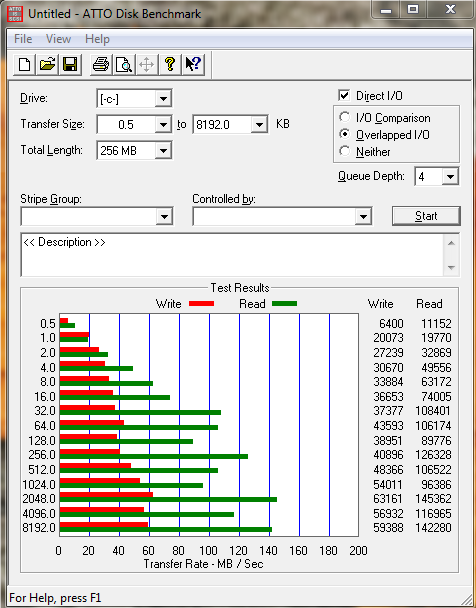
Task: Click the New document toolbar icon
Action: click(25, 64)
